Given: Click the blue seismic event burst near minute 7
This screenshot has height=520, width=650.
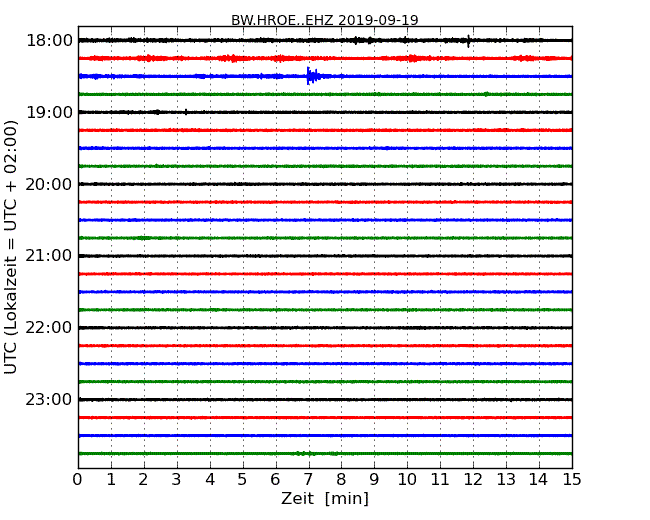Looking at the screenshot, I should pyautogui.click(x=314, y=76).
